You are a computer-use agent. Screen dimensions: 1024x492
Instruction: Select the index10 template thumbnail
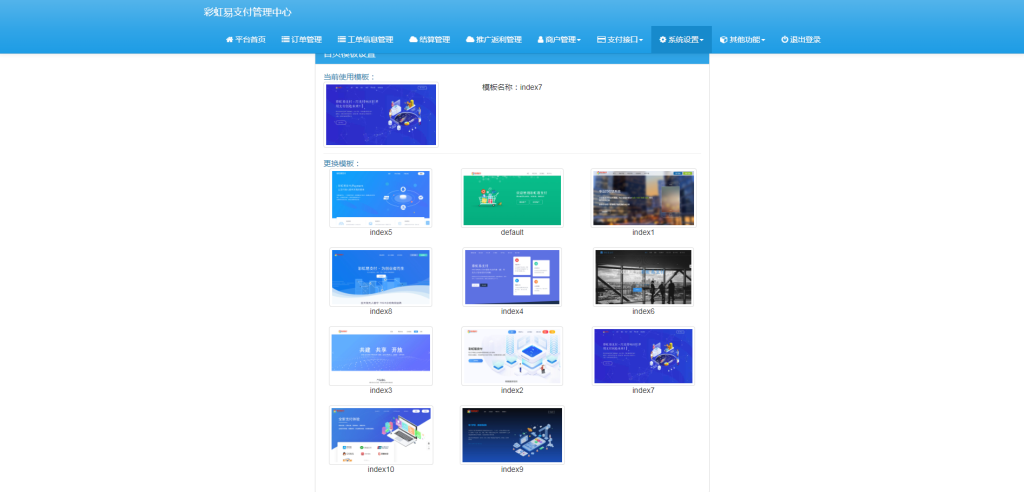(381, 435)
